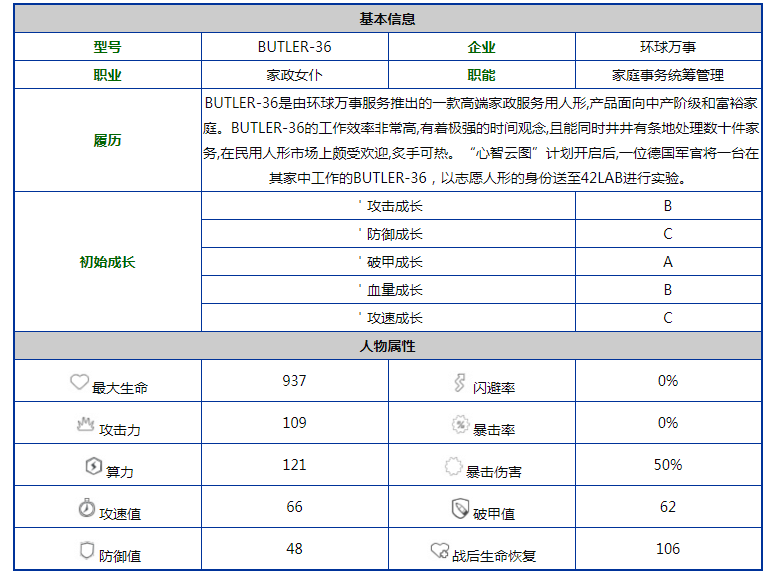Click the shield icon beside 防御值
Image resolution: width=776 pixels, height=575 pixels.
87,550
